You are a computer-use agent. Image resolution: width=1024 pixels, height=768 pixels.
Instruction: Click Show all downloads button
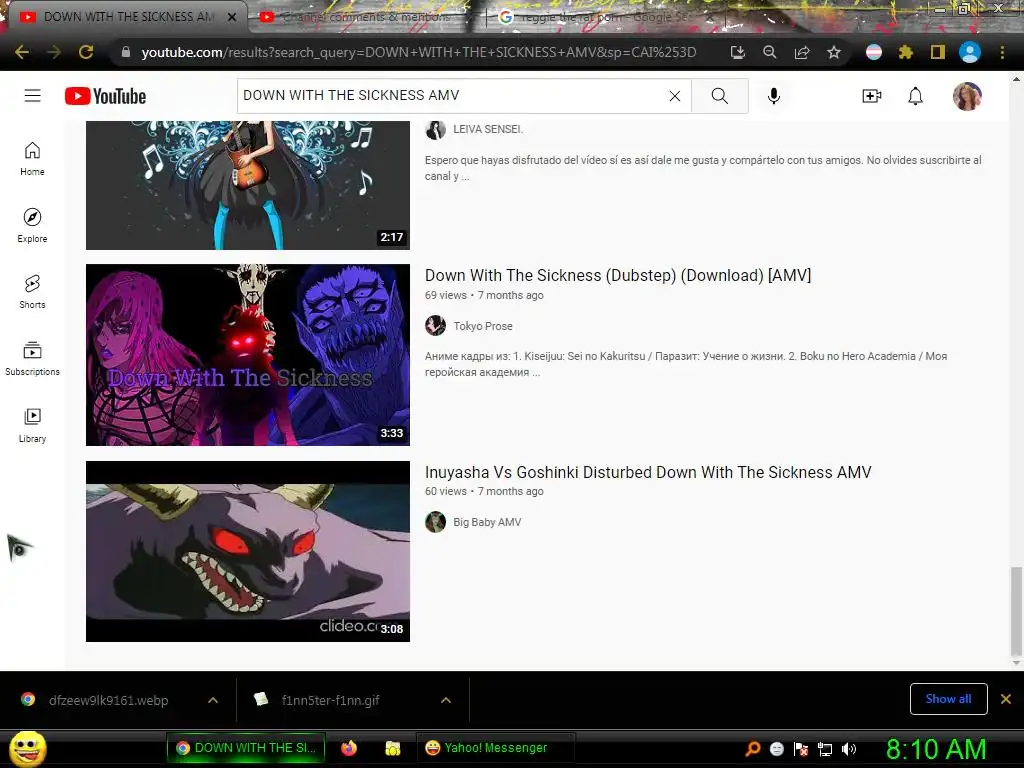[x=948, y=699]
